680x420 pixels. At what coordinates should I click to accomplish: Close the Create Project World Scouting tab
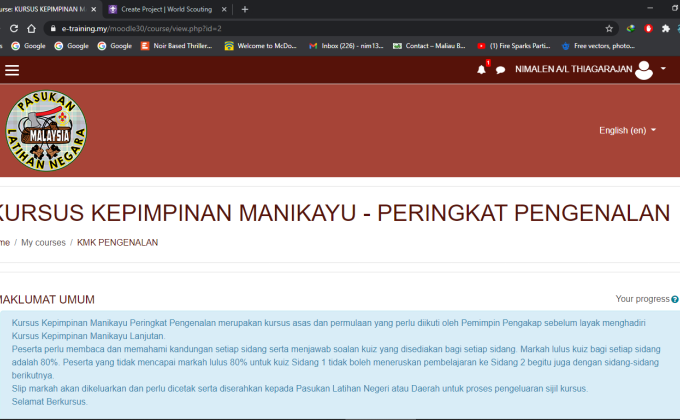(x=224, y=9)
